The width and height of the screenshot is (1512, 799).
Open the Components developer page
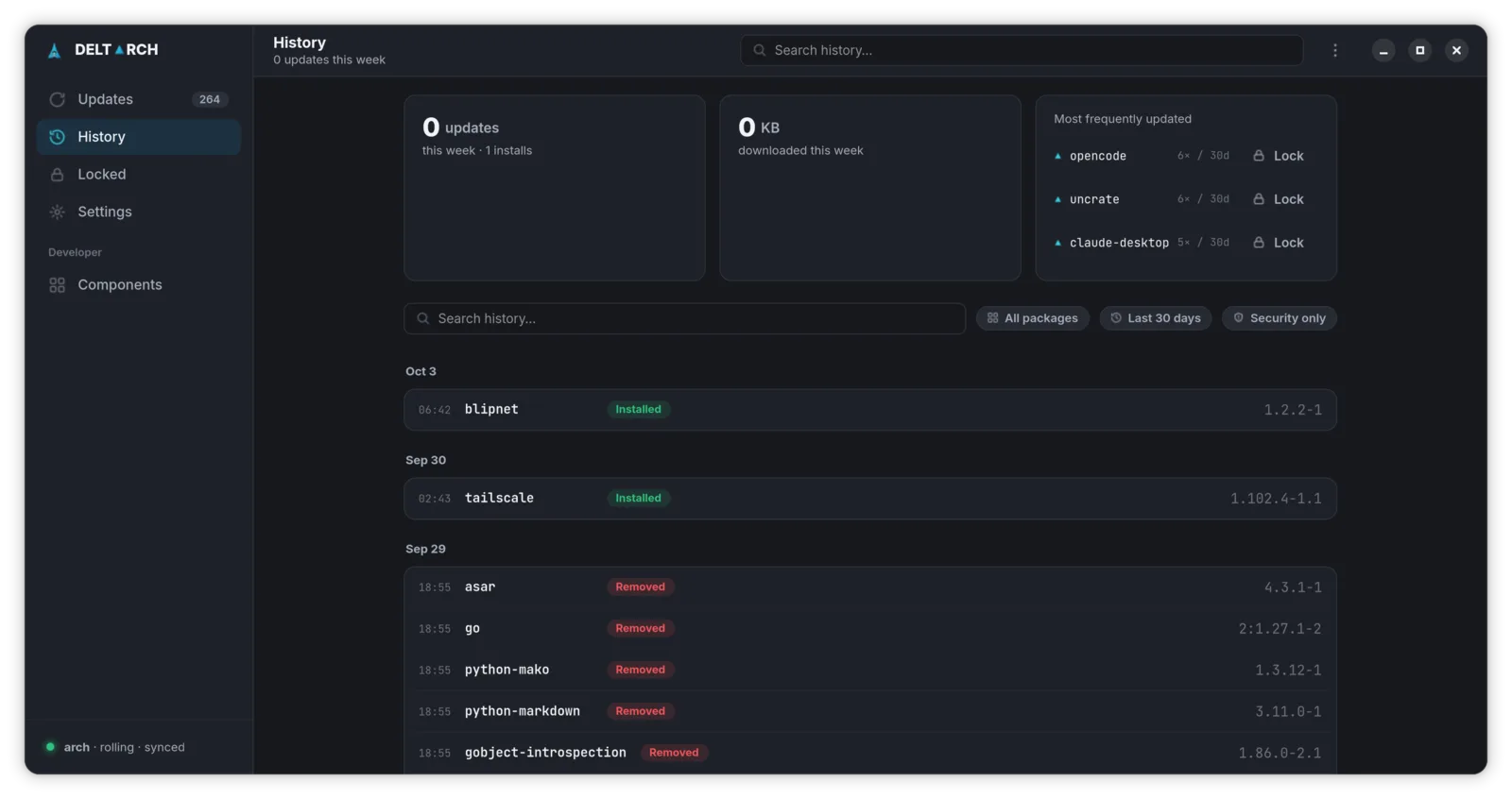point(138,284)
